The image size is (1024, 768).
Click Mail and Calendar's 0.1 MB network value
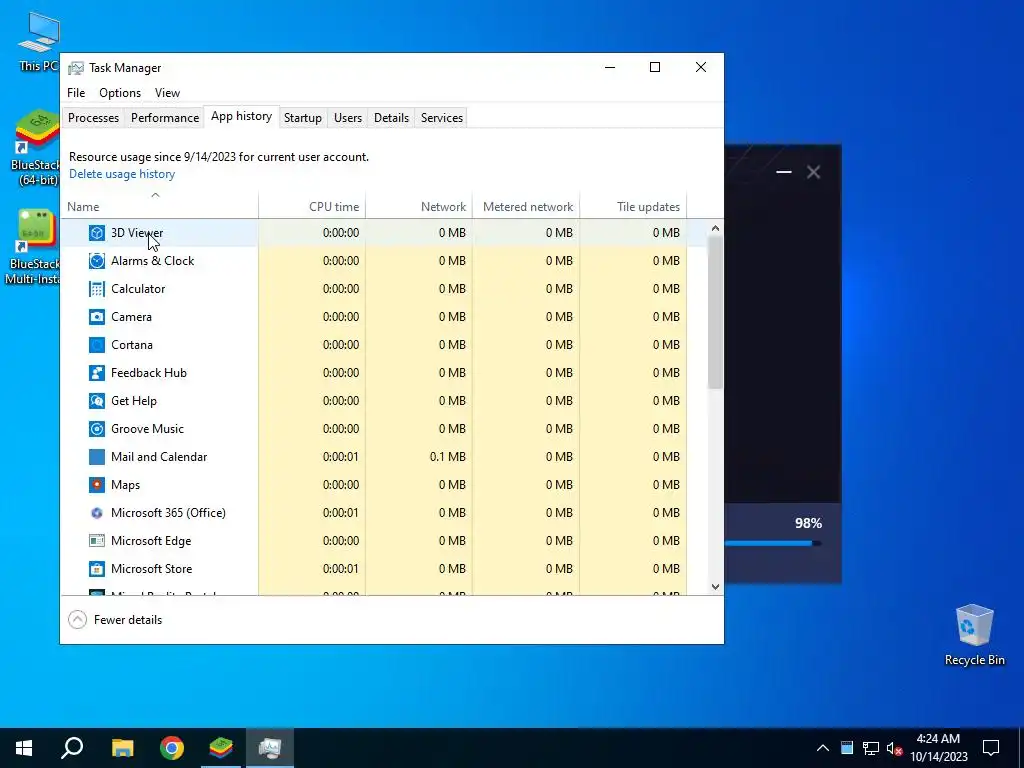click(447, 457)
